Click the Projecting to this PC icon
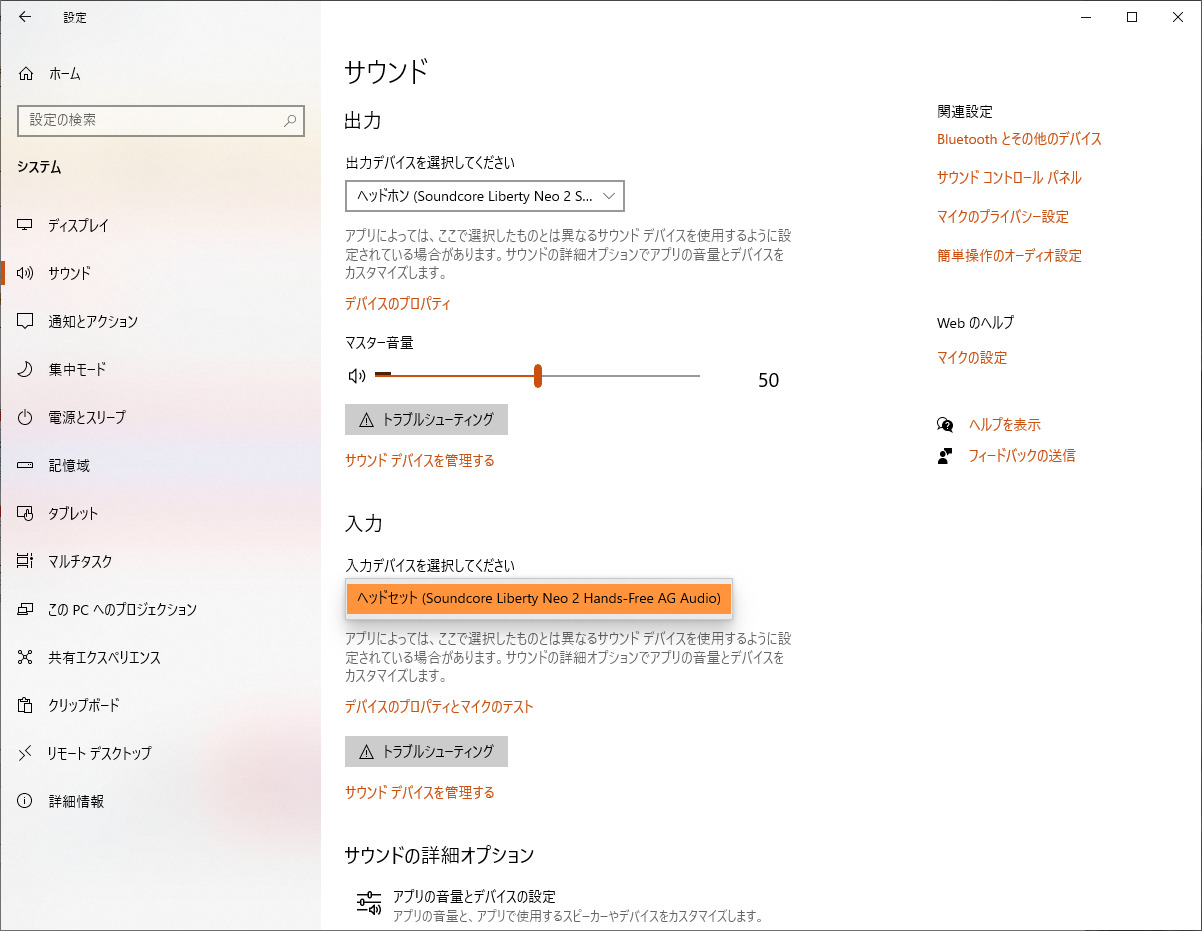The width and height of the screenshot is (1202, 931). (25, 609)
